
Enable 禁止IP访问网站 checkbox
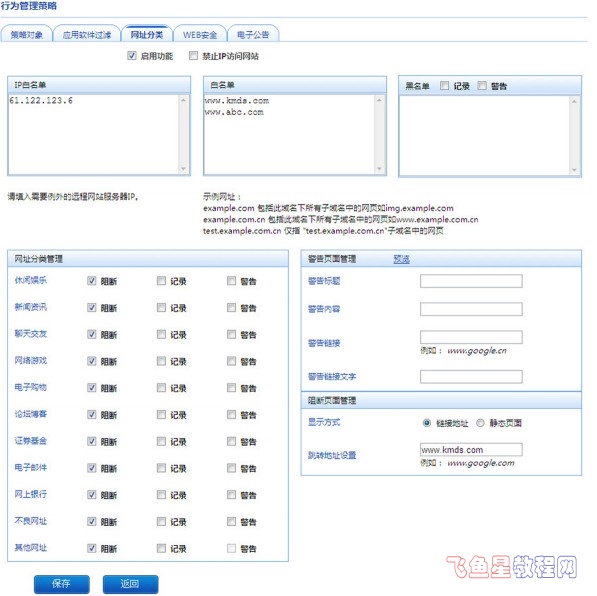coord(193,56)
